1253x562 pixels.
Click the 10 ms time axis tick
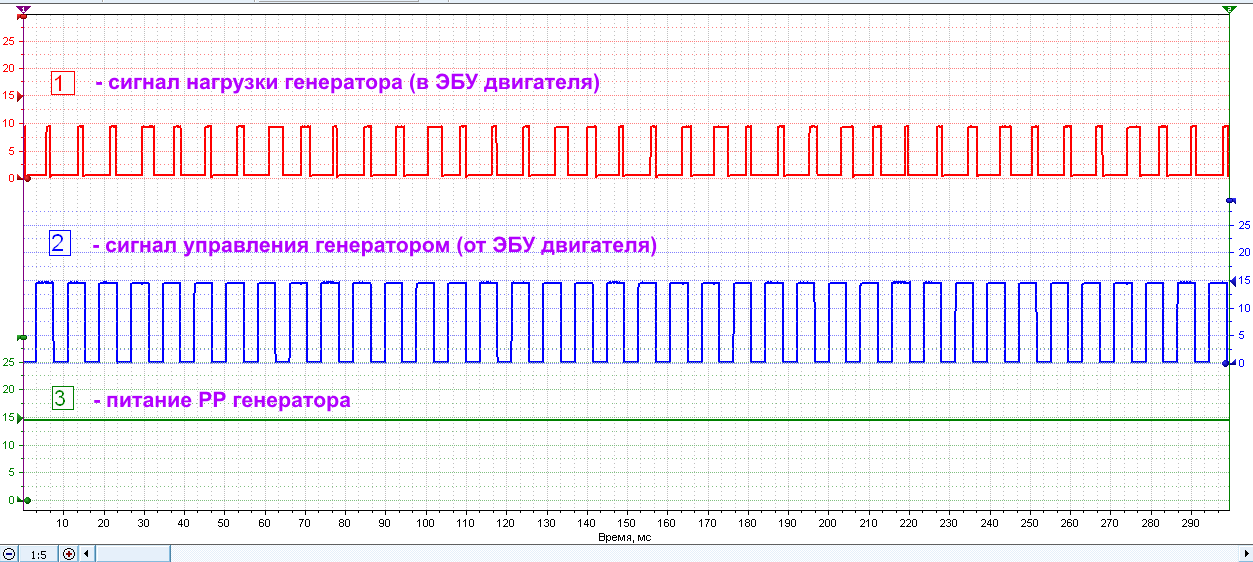coord(63,523)
